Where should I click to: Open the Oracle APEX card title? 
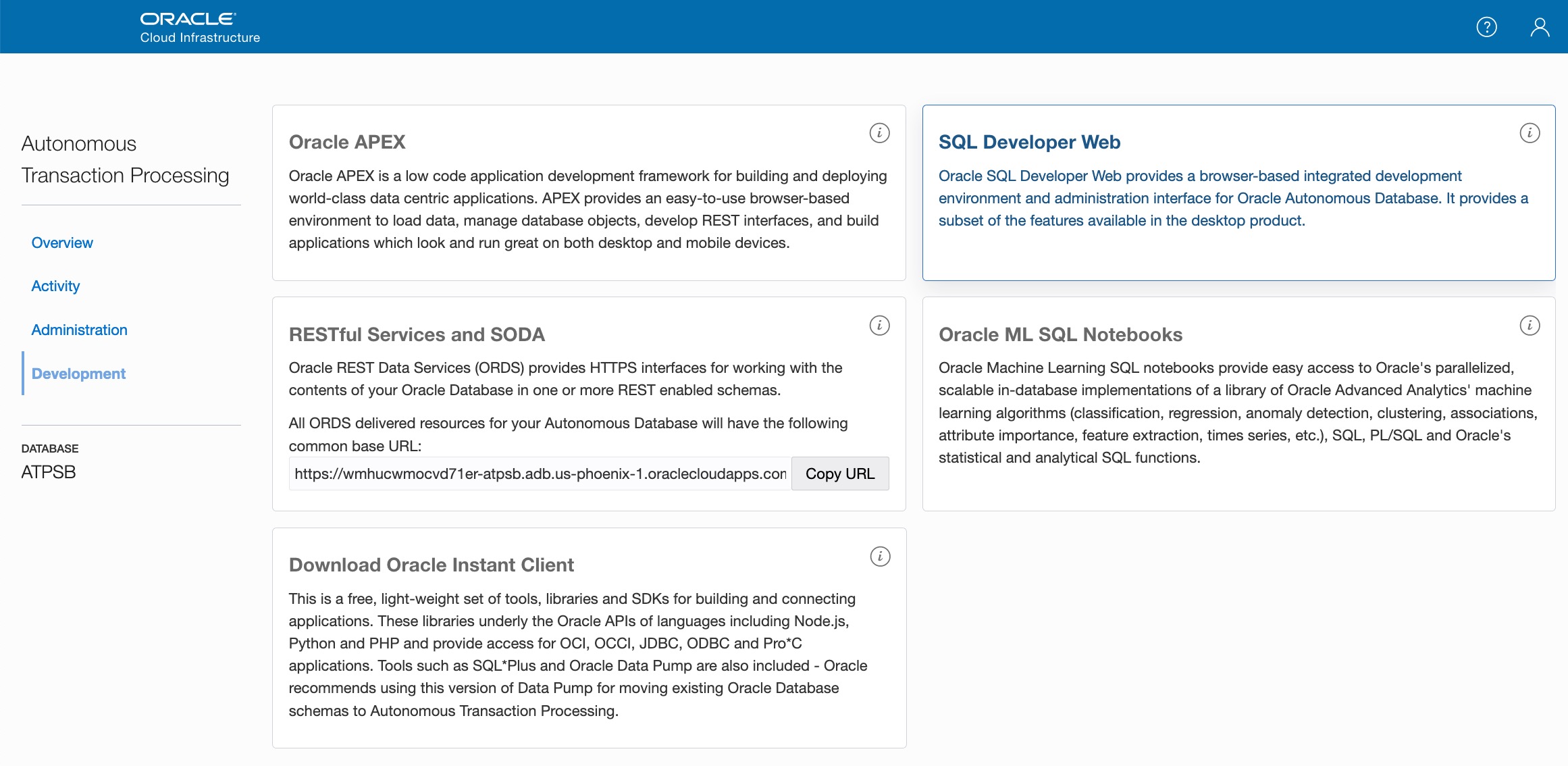347,142
